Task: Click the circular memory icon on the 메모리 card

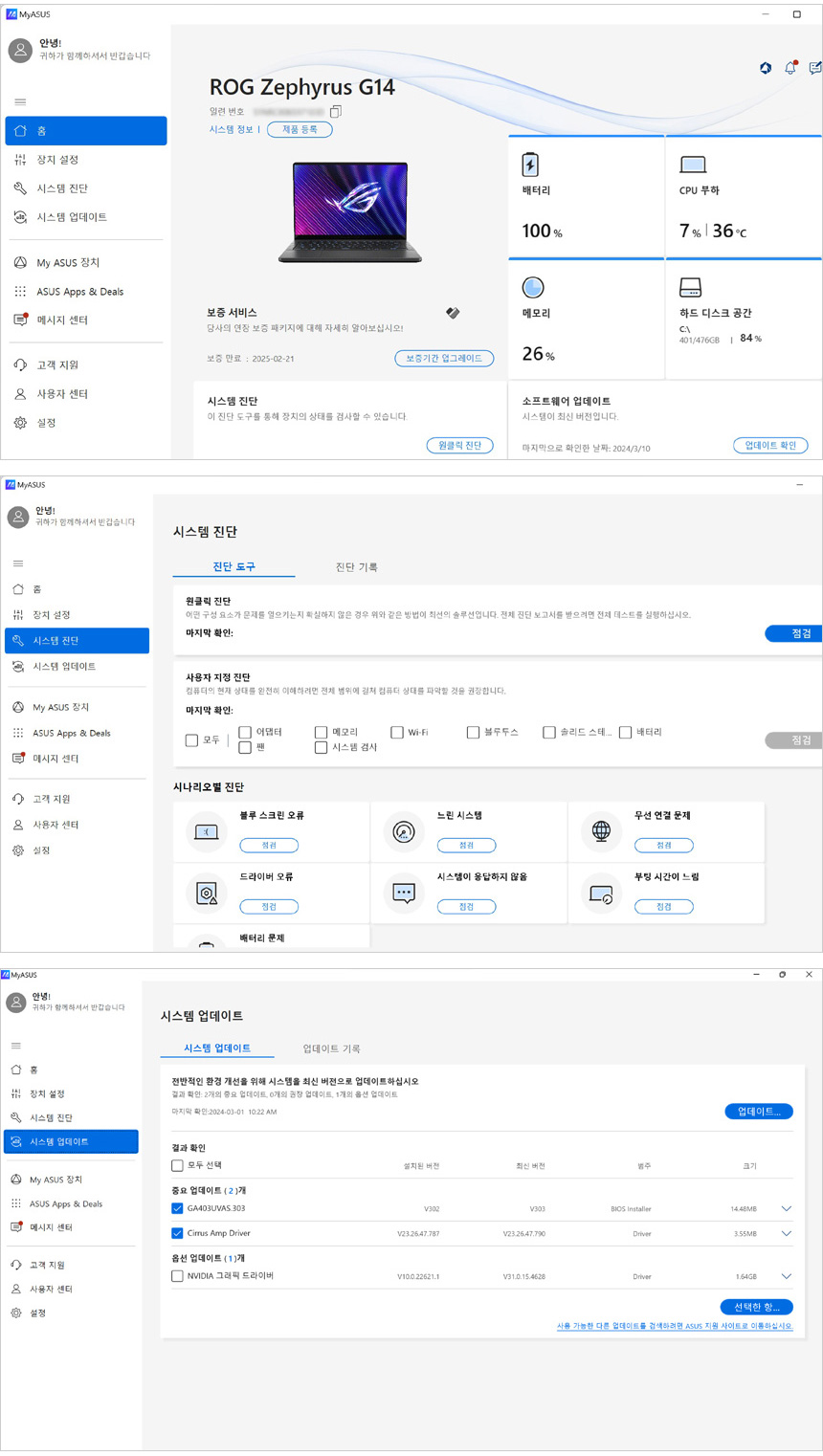Action: point(533,287)
